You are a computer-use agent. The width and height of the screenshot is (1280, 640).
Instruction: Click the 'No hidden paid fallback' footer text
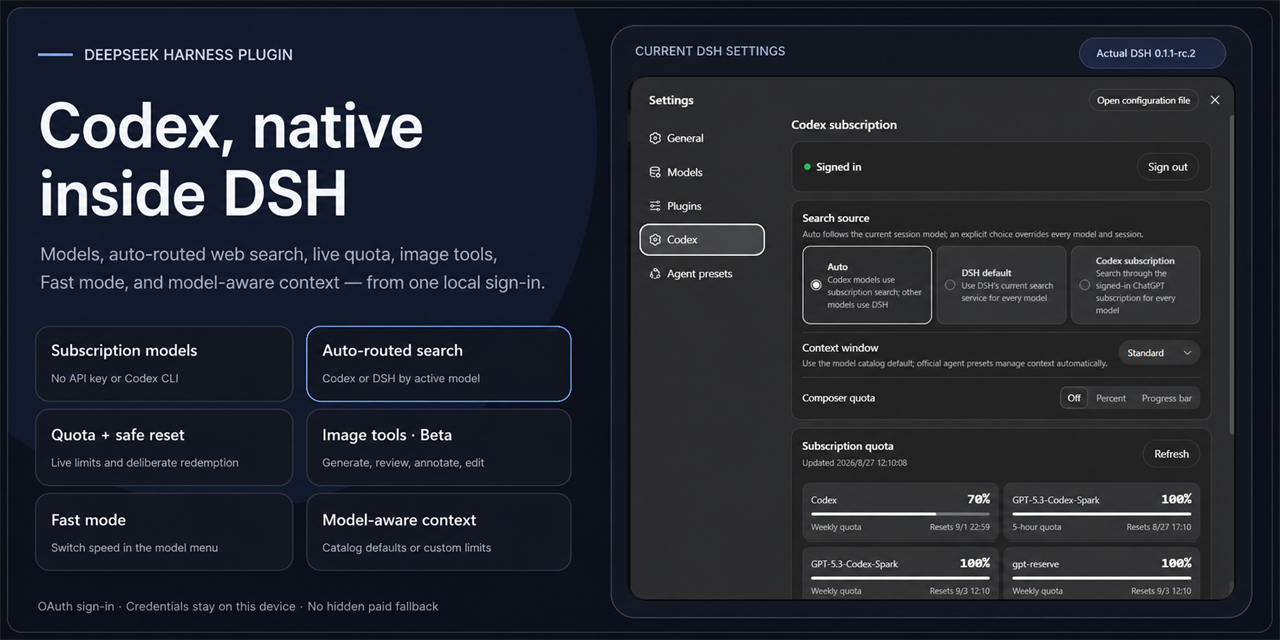pyautogui.click(x=373, y=606)
